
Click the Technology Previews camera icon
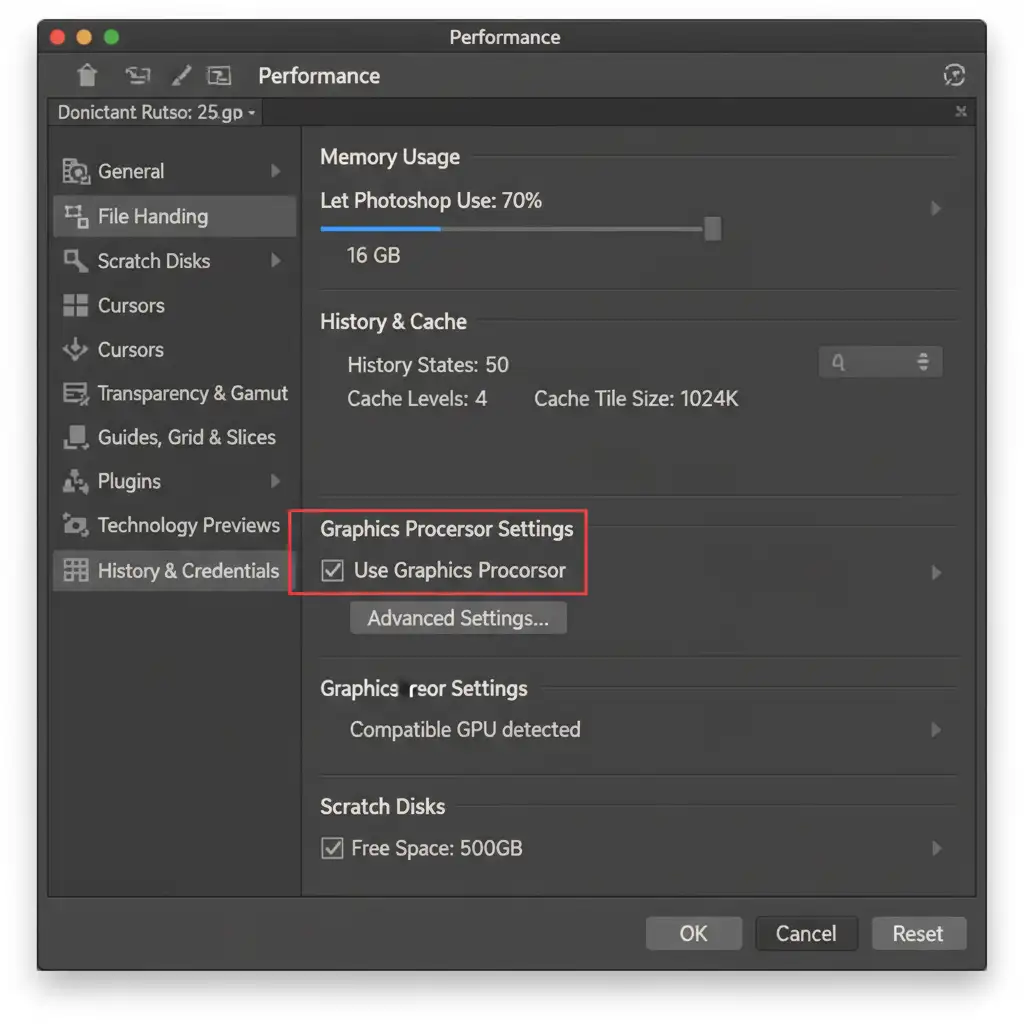[75, 526]
